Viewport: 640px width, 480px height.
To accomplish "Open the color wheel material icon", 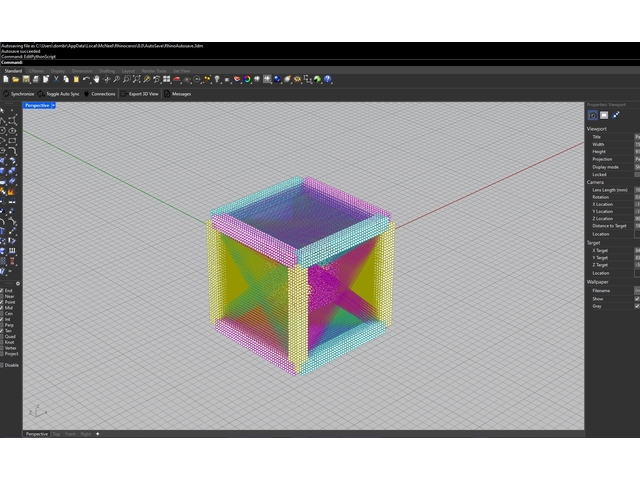I will (x=247, y=79).
